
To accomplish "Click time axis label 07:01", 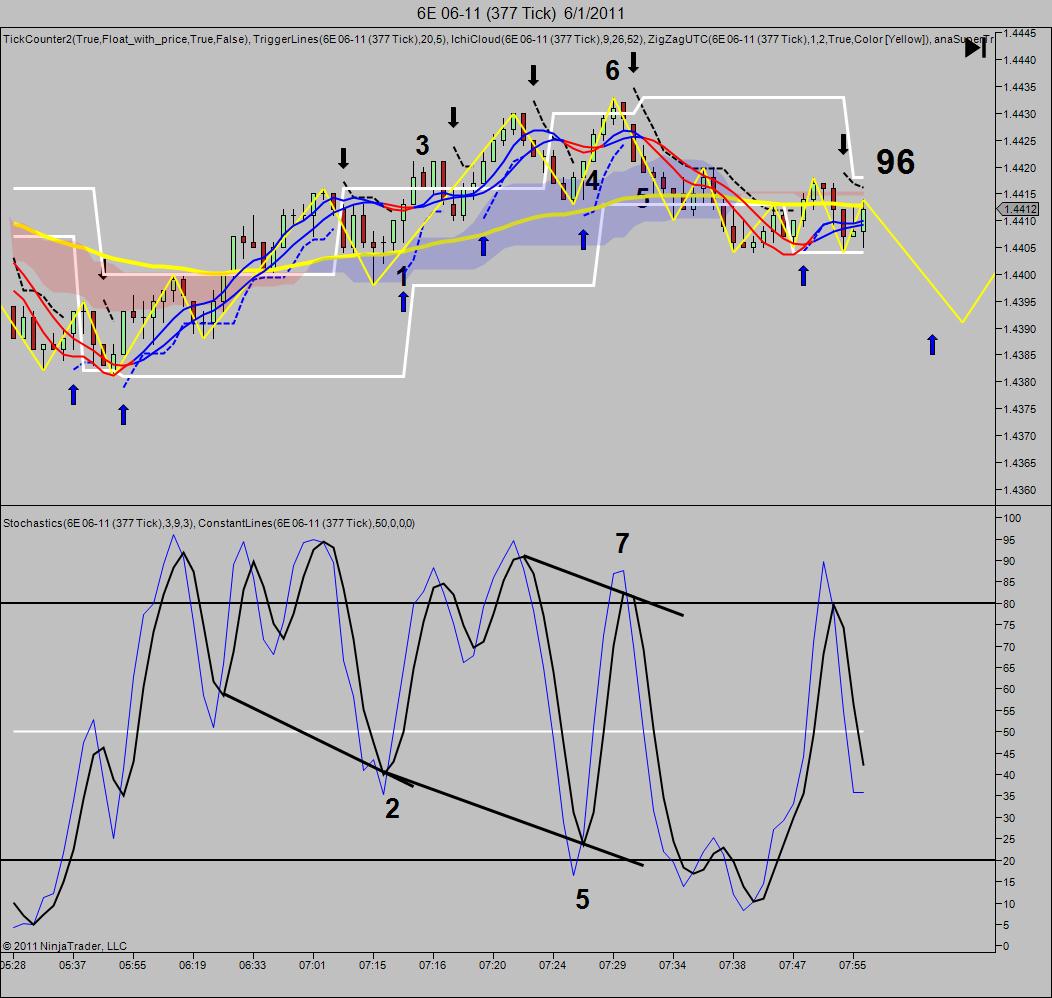I will tap(312, 965).
